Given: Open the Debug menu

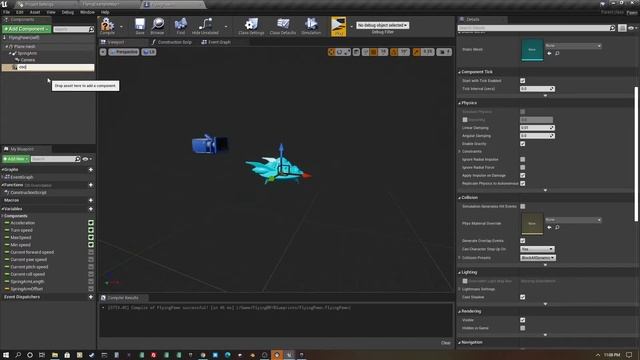Looking at the screenshot, I should (68, 12).
